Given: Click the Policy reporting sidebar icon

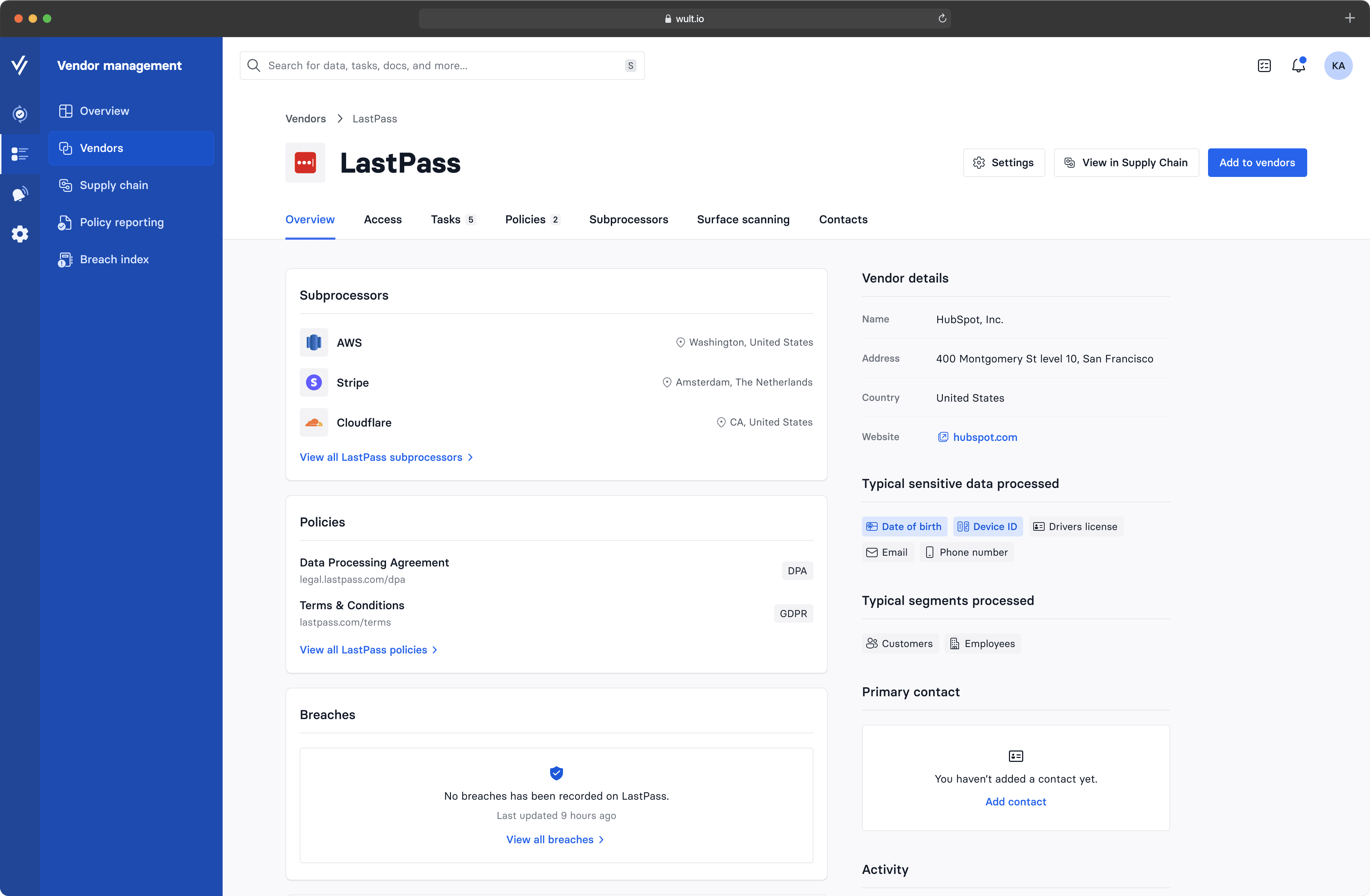Looking at the screenshot, I should [65, 221].
